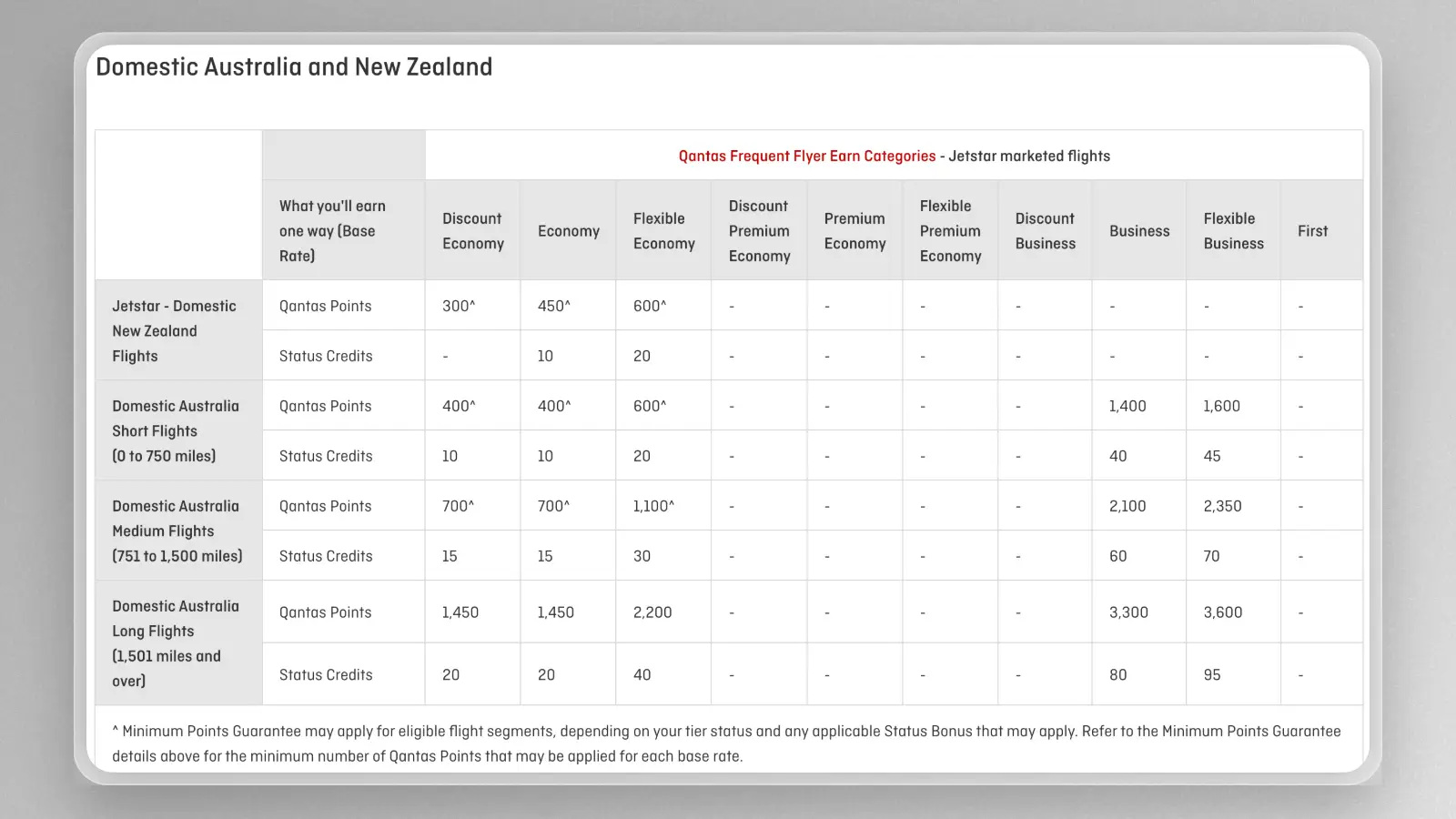Click the Domestic Australia and New Zealand heading
The width and height of the screenshot is (1456, 819).
[294, 66]
